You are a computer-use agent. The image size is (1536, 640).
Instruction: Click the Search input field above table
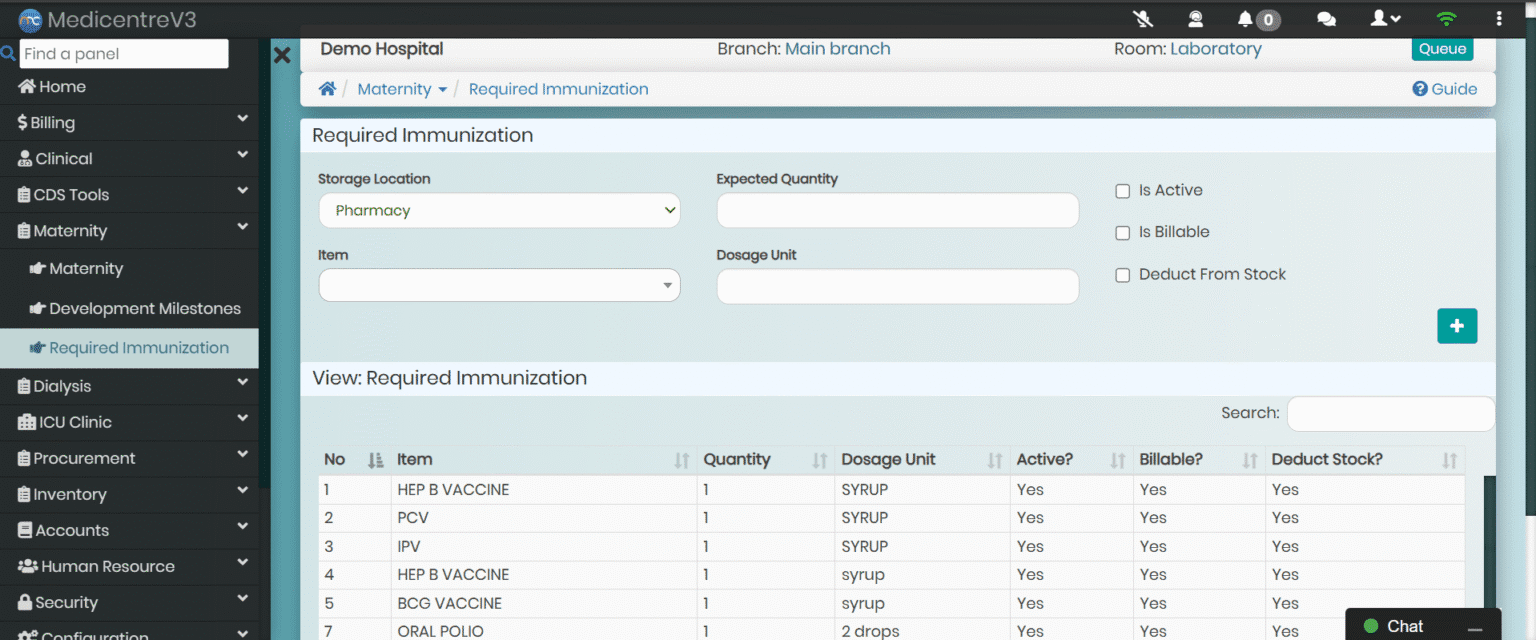point(1390,413)
